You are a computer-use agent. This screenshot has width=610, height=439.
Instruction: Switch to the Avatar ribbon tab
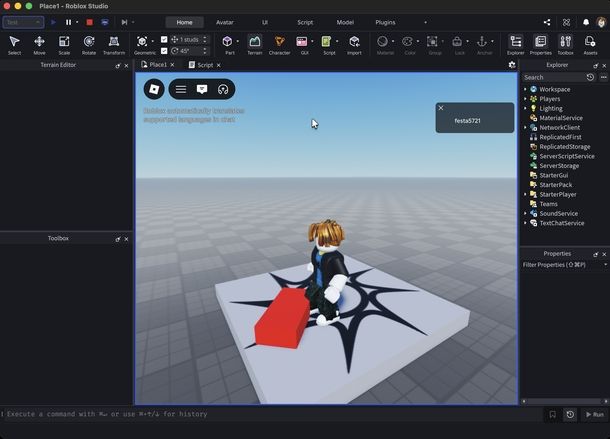224,22
